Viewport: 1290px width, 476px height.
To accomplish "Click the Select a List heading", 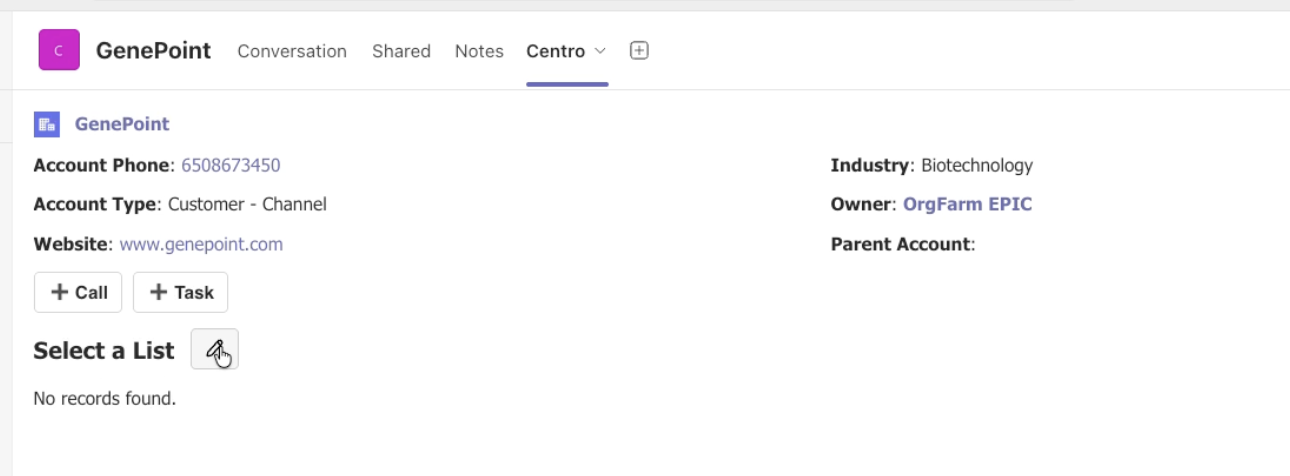I will [104, 351].
